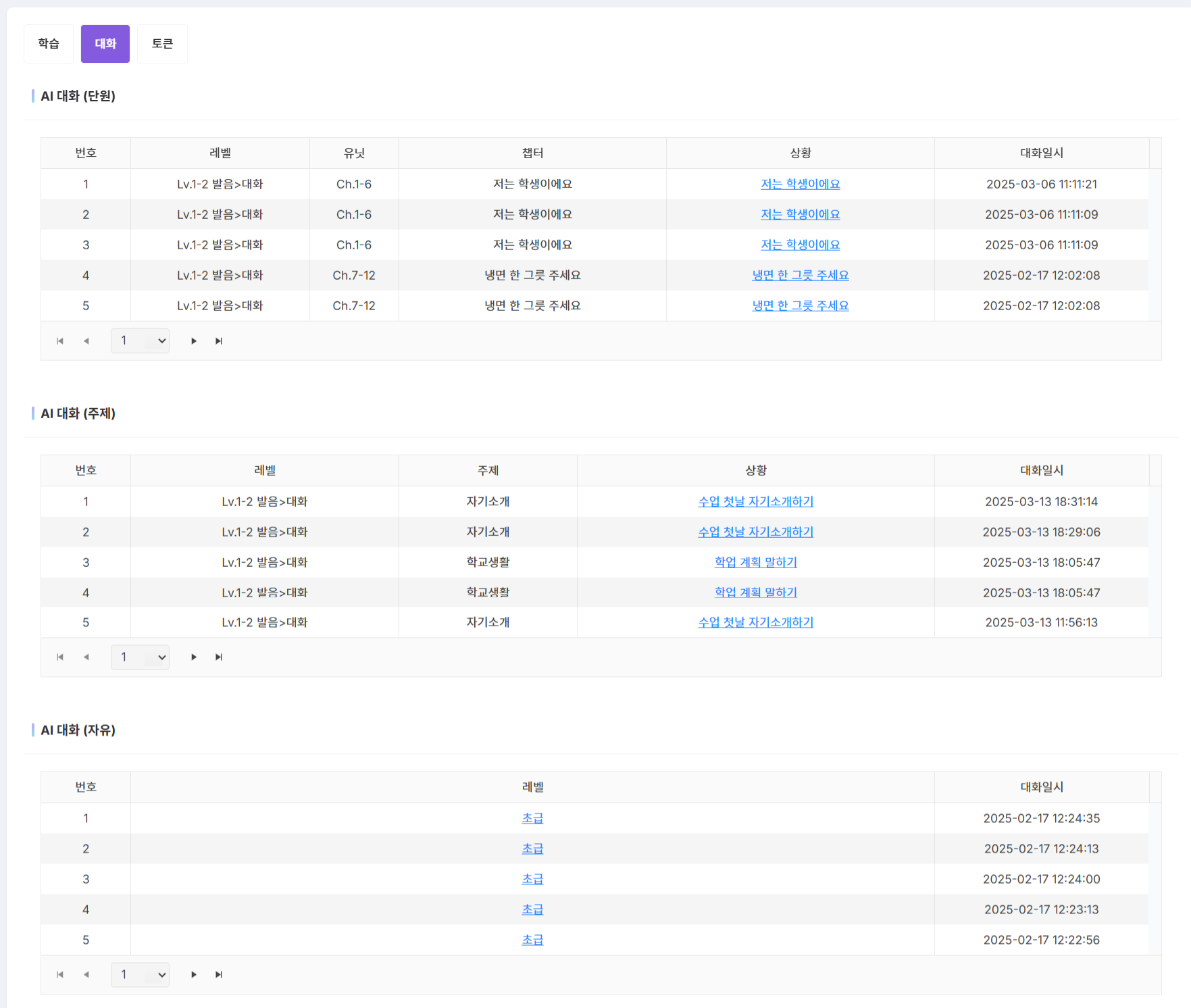Viewport: 1191px width, 1008px height.
Task: Select first Ch.1-6 cell in 단원 table
Action: (x=354, y=184)
